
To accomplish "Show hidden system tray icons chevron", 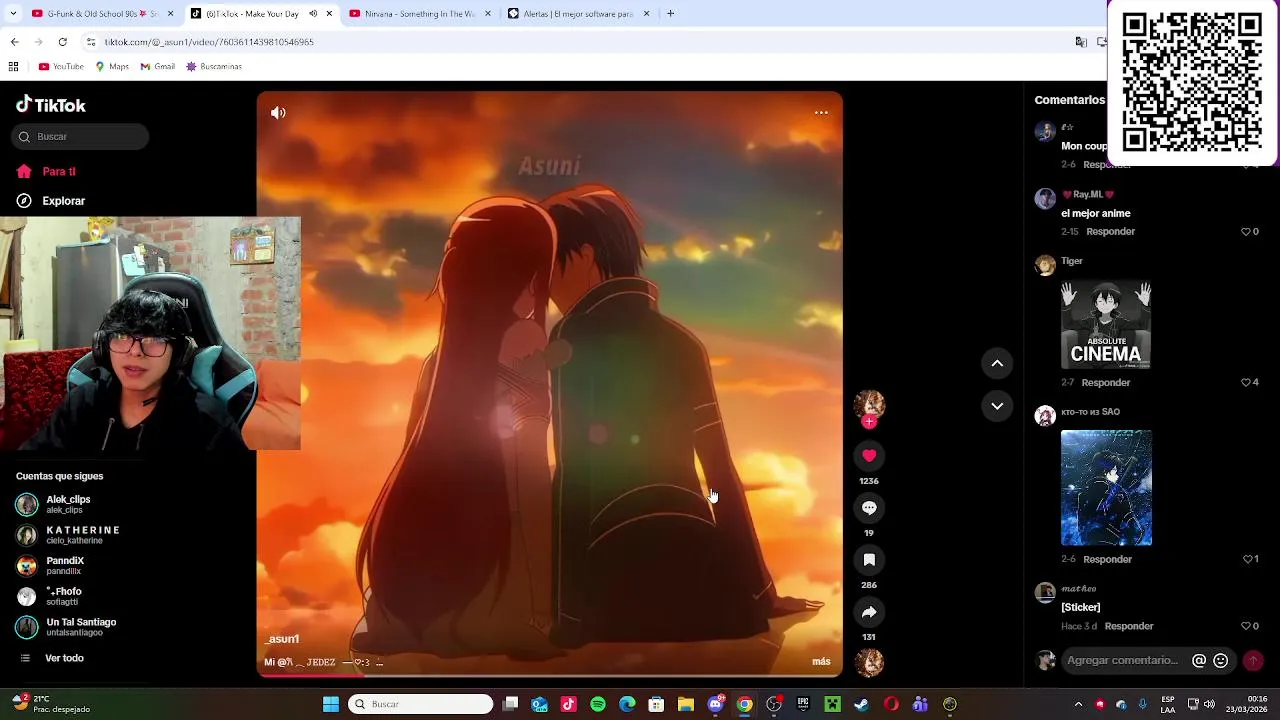I will [1078, 704].
